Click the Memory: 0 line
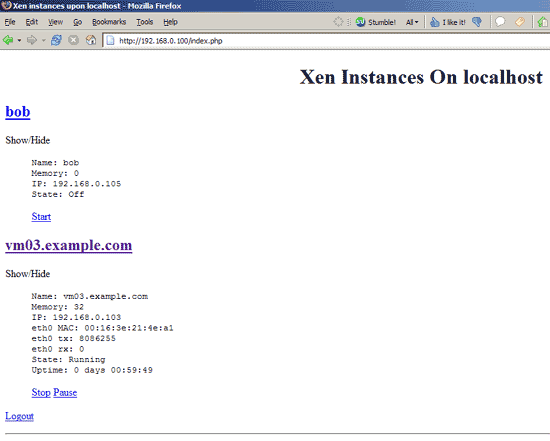Viewport: 550px width, 441px height. [x=55, y=173]
